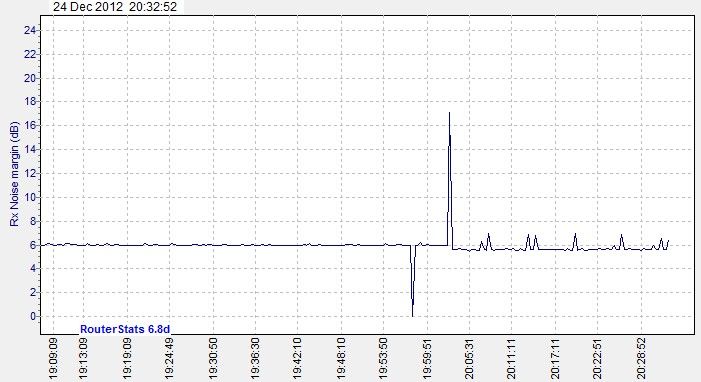Select the y-axis value "12"
The height and width of the screenshot is (382, 701).
click(x=30, y=174)
